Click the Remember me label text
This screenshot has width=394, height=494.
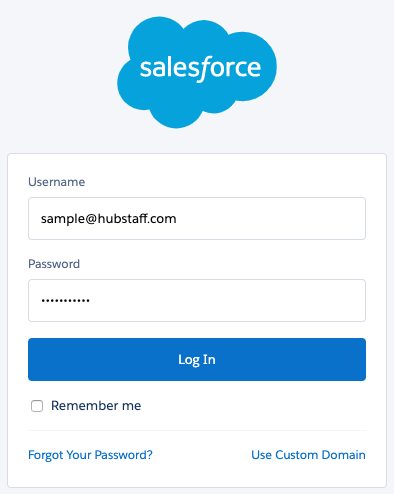[x=96, y=406]
